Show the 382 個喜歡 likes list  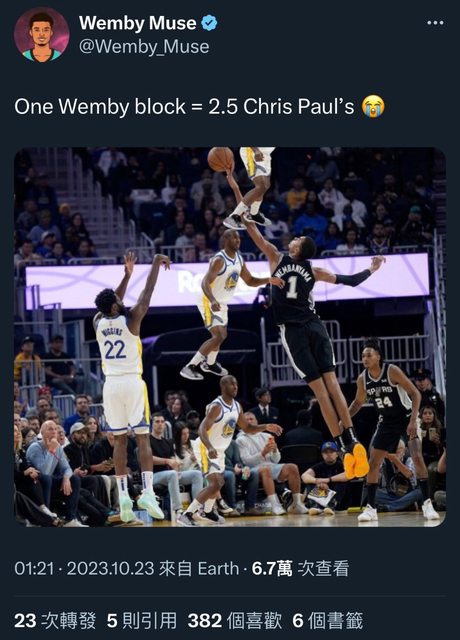[235, 620]
